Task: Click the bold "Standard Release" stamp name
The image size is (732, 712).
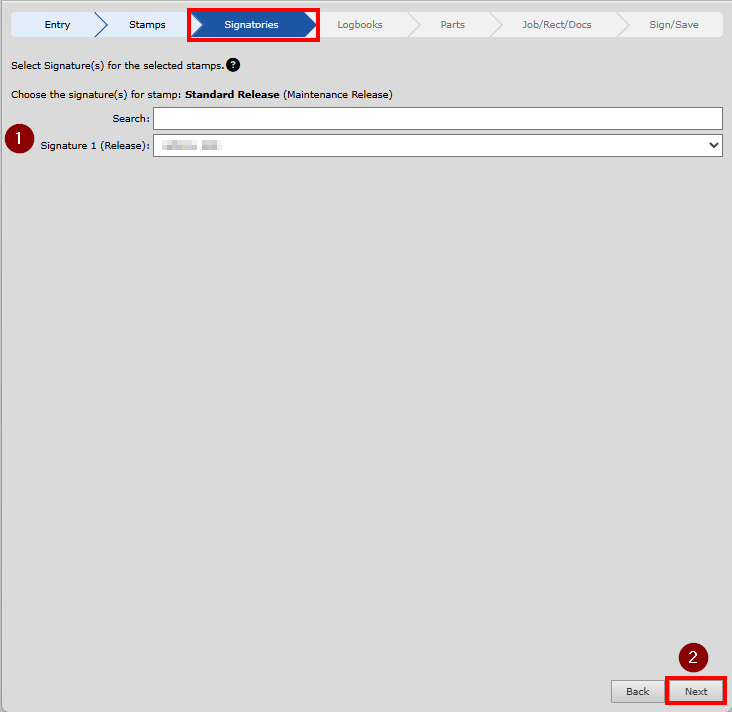Action: (232, 95)
